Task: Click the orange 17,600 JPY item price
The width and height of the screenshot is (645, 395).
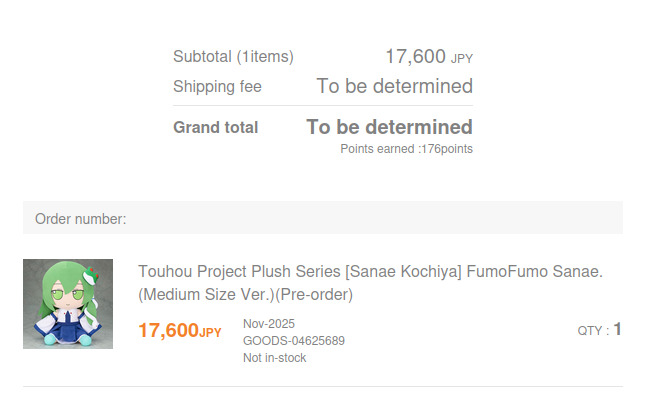Action: (x=180, y=330)
